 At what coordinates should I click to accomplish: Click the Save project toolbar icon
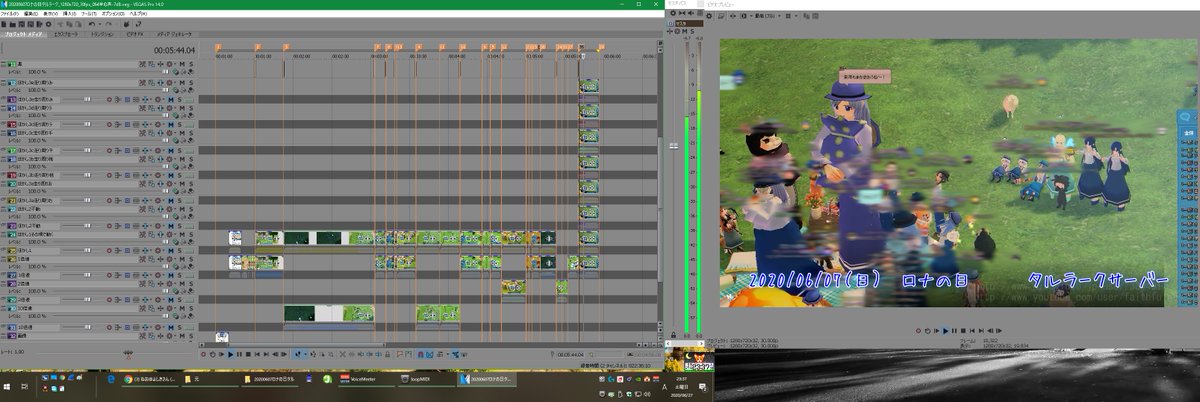pos(22,24)
